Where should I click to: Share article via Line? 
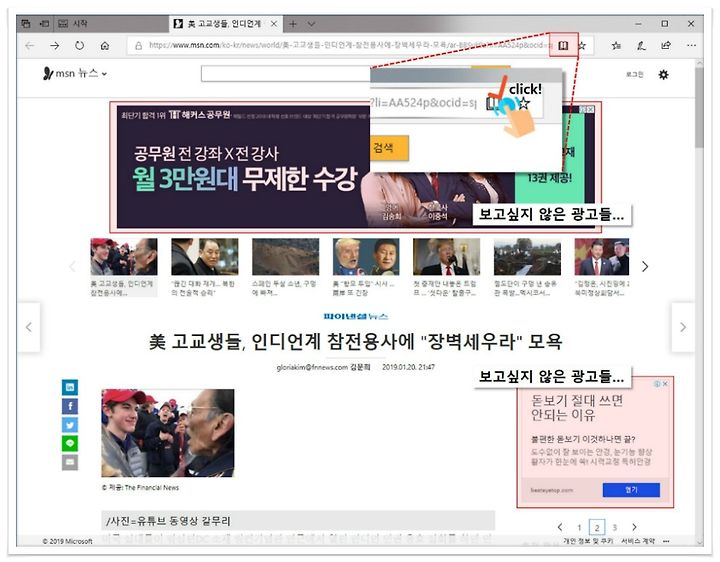coord(70,444)
